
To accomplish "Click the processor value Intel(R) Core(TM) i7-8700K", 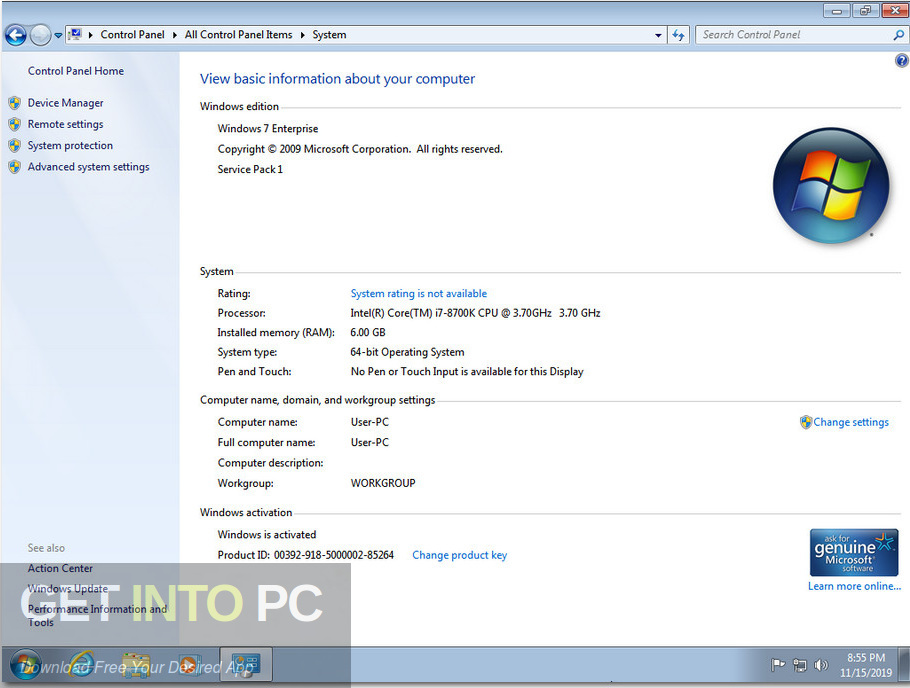I will click(475, 313).
